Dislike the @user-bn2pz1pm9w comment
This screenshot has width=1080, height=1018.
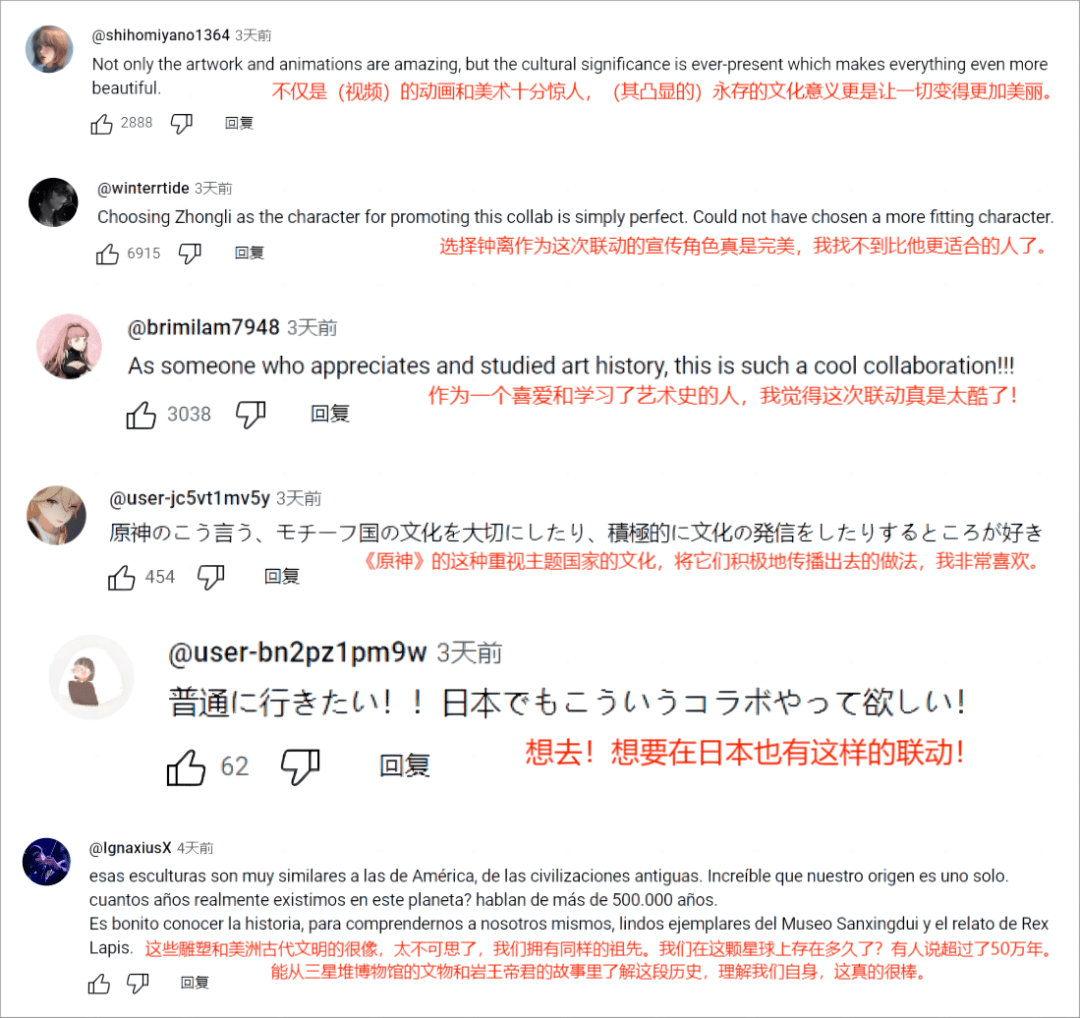tap(301, 767)
